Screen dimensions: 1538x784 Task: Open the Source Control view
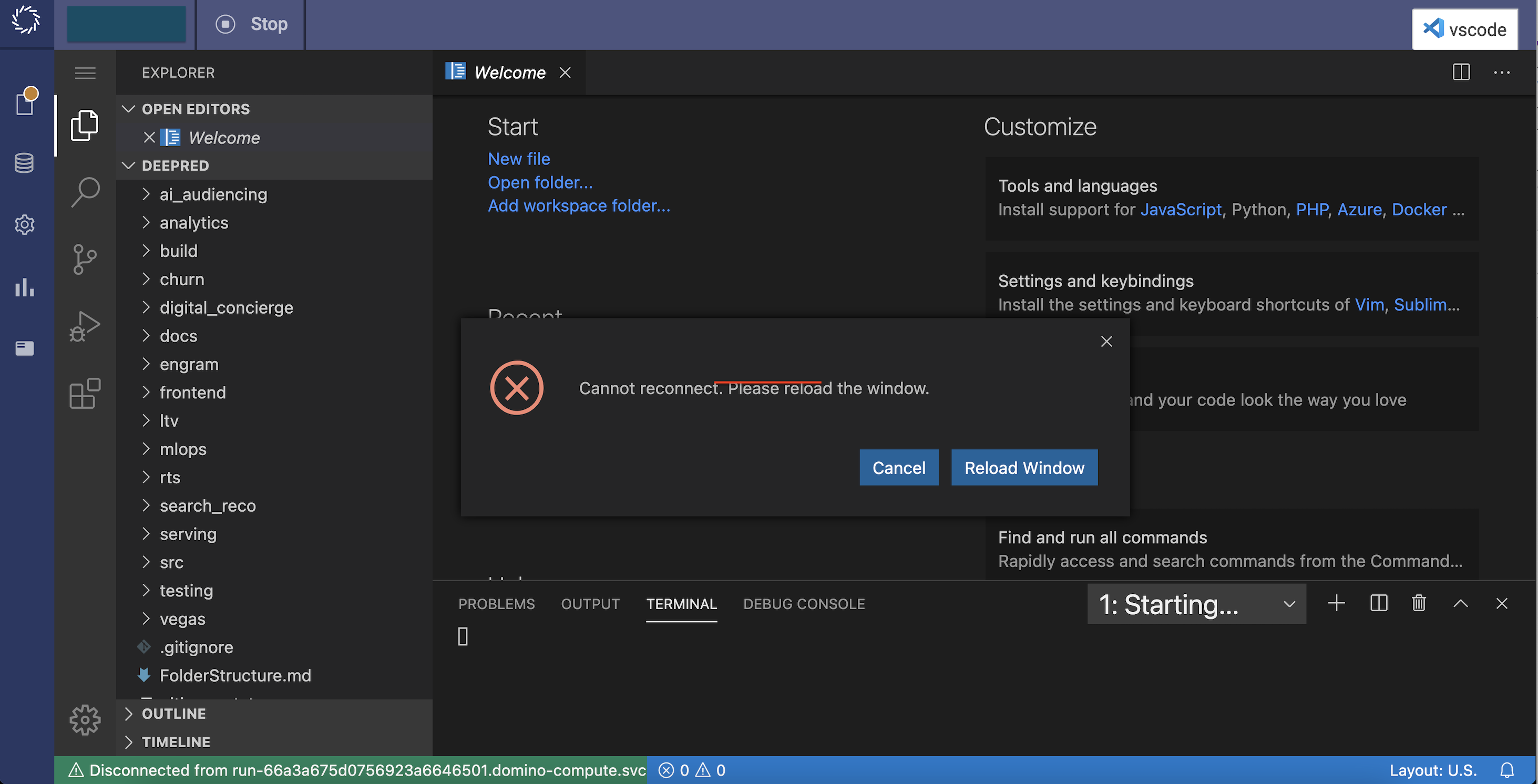click(x=85, y=259)
